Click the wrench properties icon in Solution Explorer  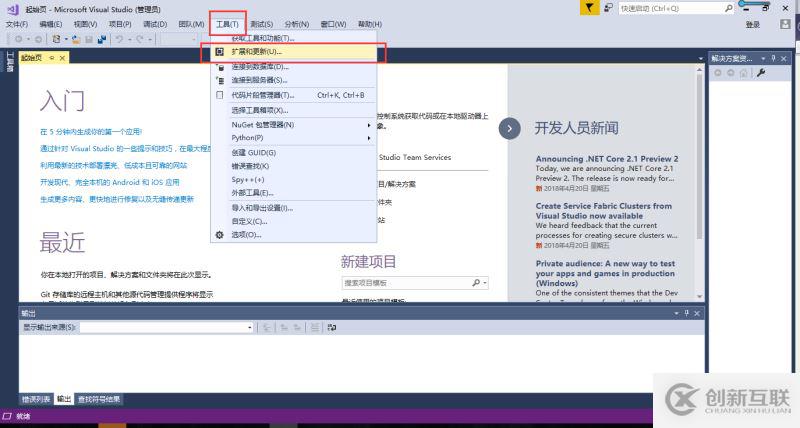point(761,73)
